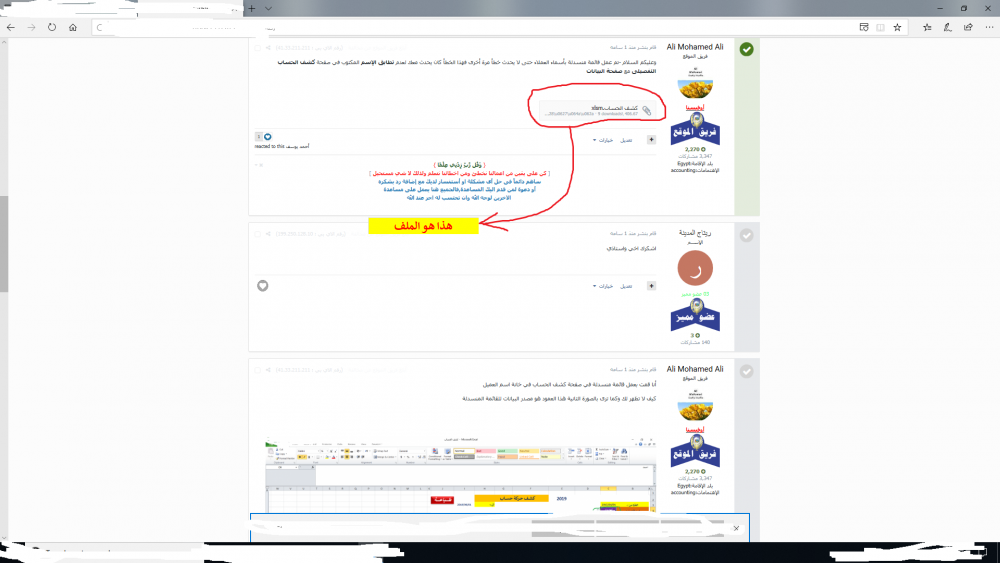Image resolution: width=1000 pixels, height=563 pixels.
Task: Open the first post's timestamp link
Action: (633, 48)
